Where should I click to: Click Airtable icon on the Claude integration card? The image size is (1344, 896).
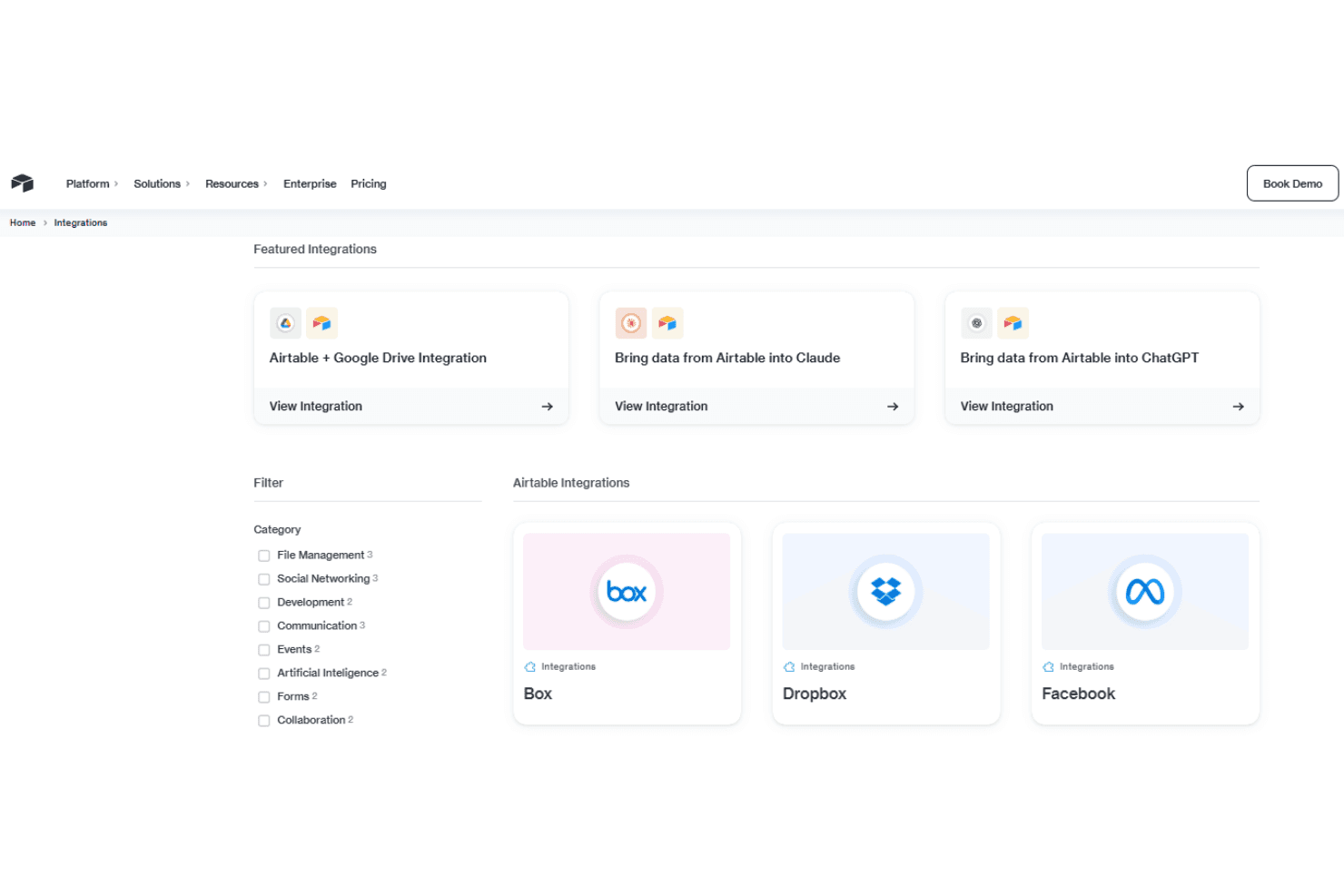pos(667,323)
